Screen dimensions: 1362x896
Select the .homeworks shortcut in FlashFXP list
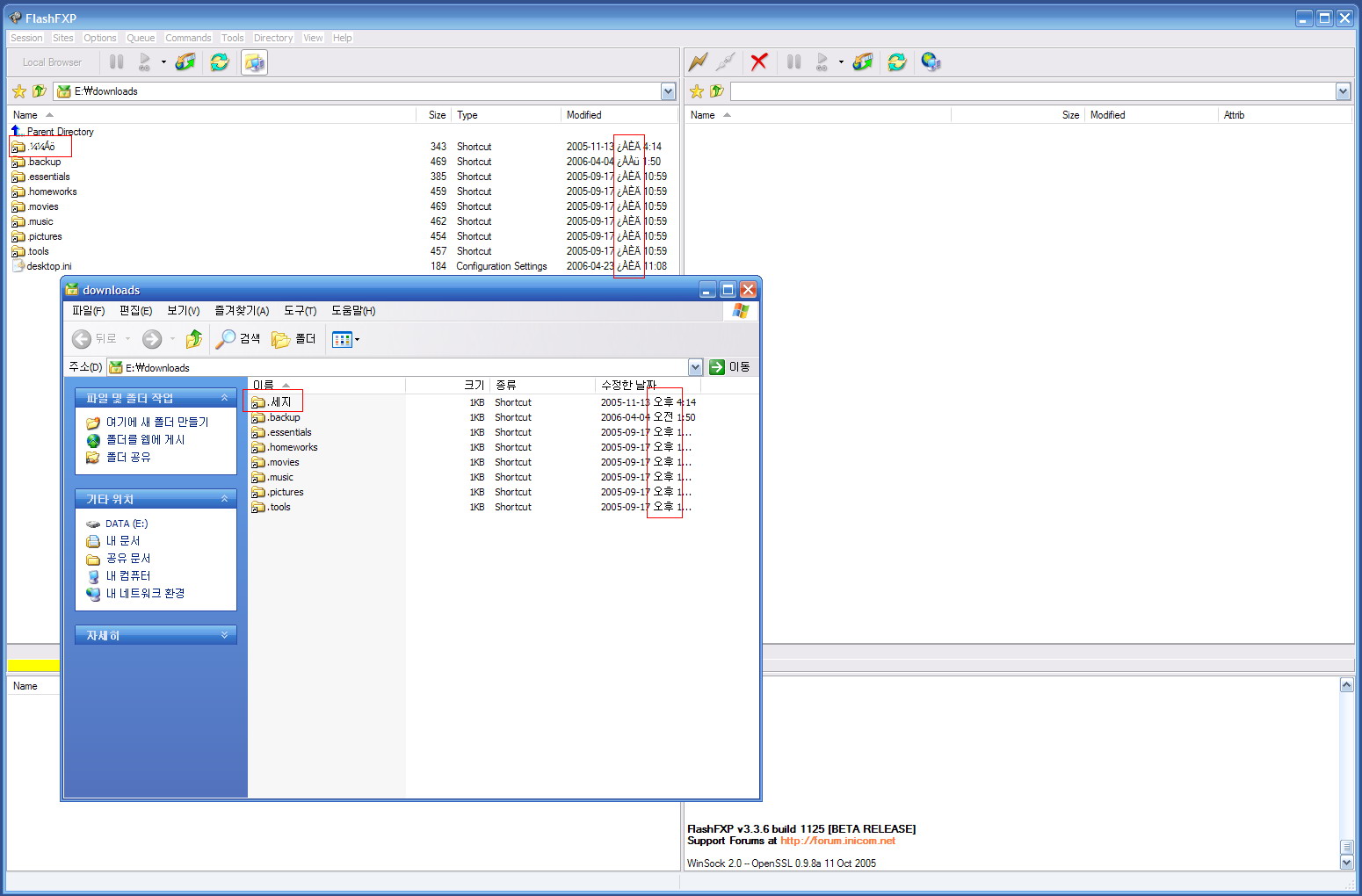click(x=52, y=191)
